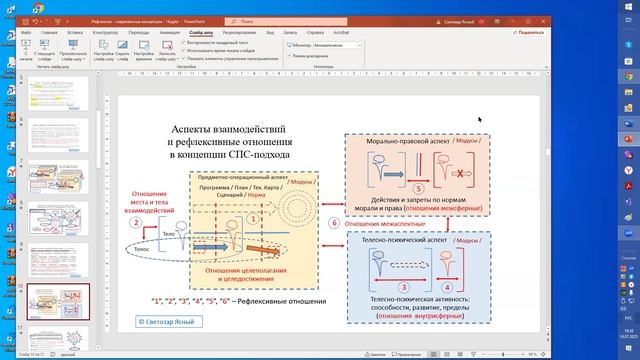Open Word icon in taskbar

click(x=629, y=123)
